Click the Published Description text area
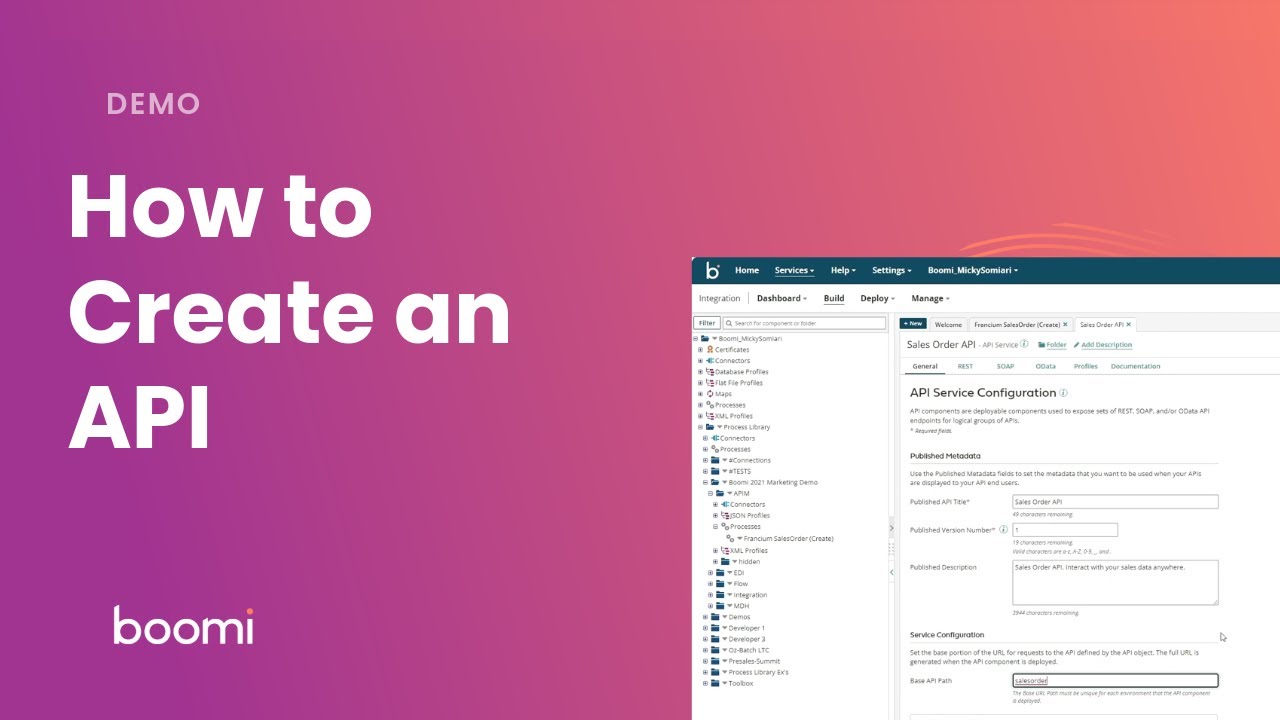Image resolution: width=1280 pixels, height=720 pixels. [x=1115, y=582]
